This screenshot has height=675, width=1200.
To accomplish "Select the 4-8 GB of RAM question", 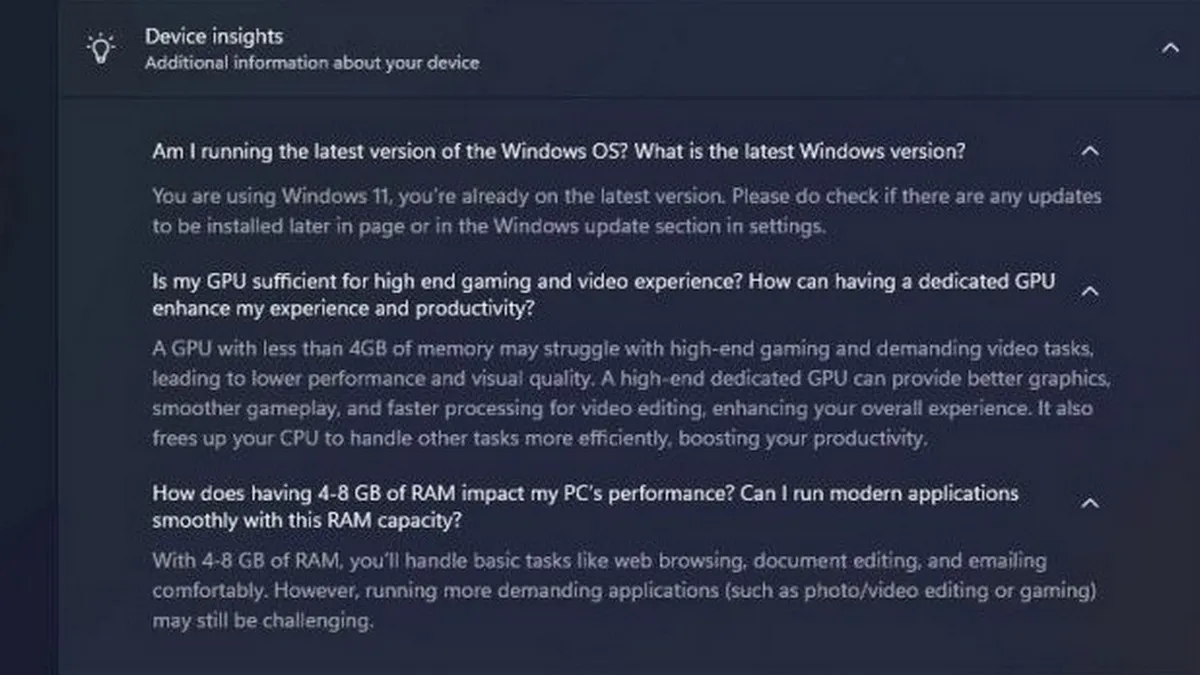I will point(585,494).
